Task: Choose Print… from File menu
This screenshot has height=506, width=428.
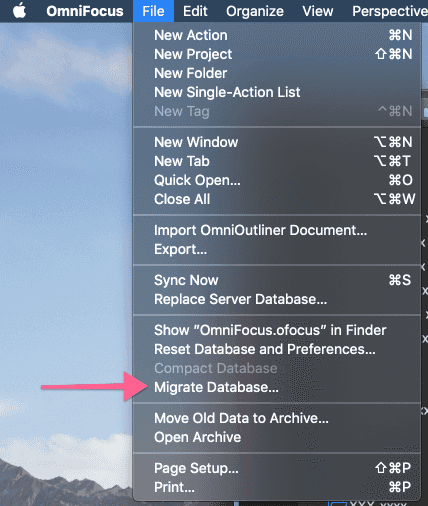Action: pos(277,487)
